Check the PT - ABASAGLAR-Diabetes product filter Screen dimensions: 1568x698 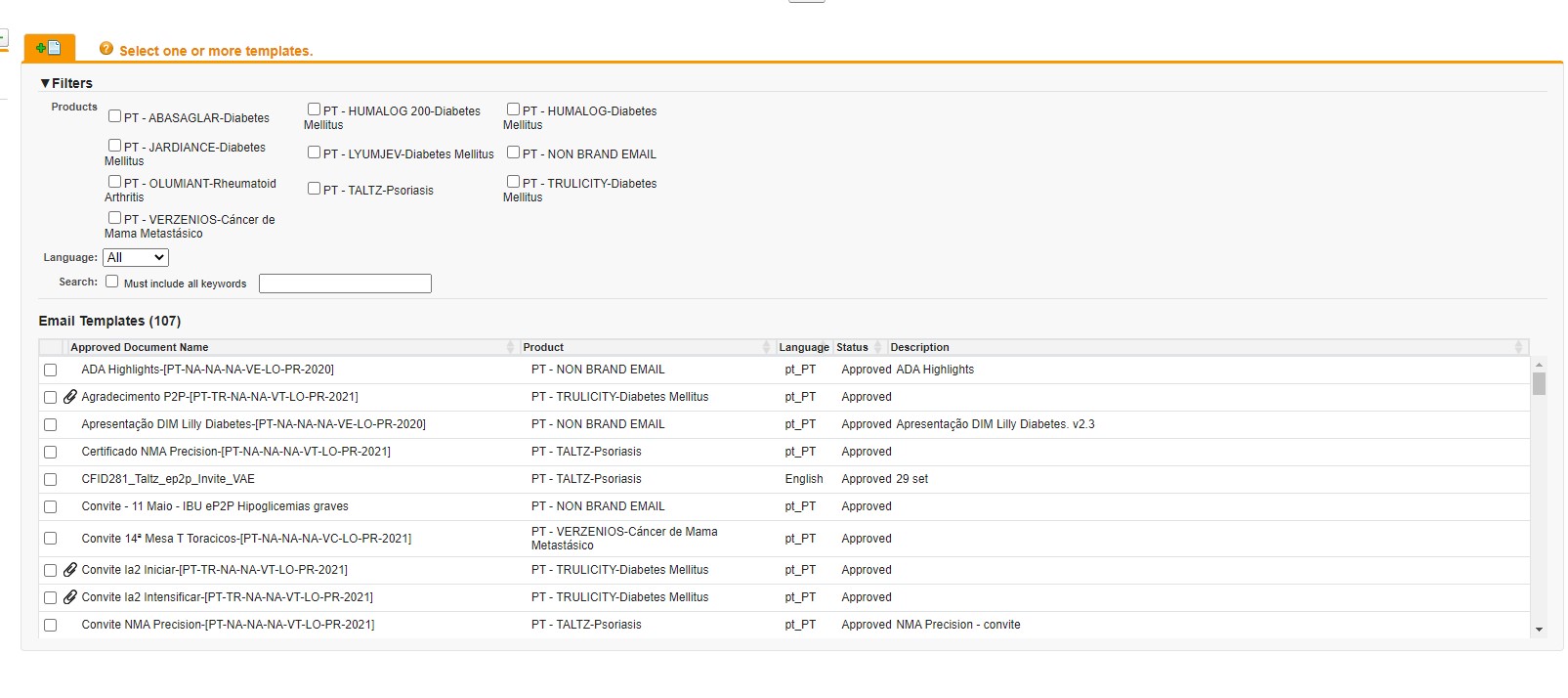click(115, 116)
